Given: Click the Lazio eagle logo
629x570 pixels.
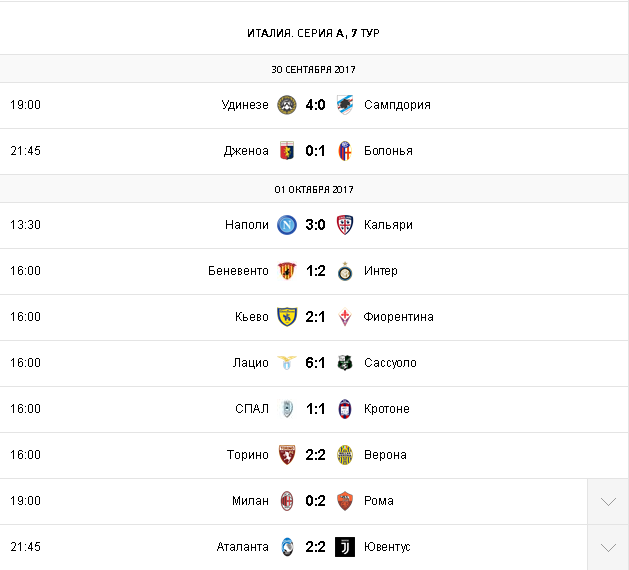Looking at the screenshot, I should (287, 363).
